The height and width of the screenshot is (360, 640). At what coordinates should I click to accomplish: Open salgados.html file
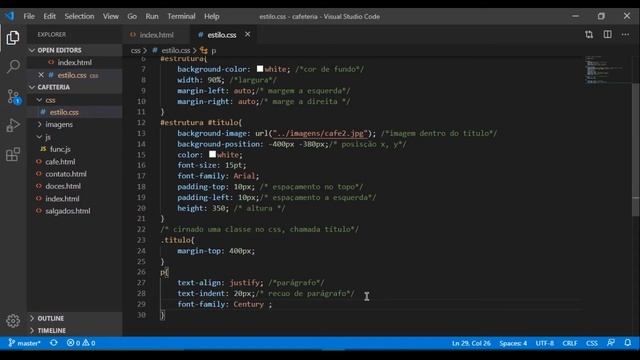[68, 211]
